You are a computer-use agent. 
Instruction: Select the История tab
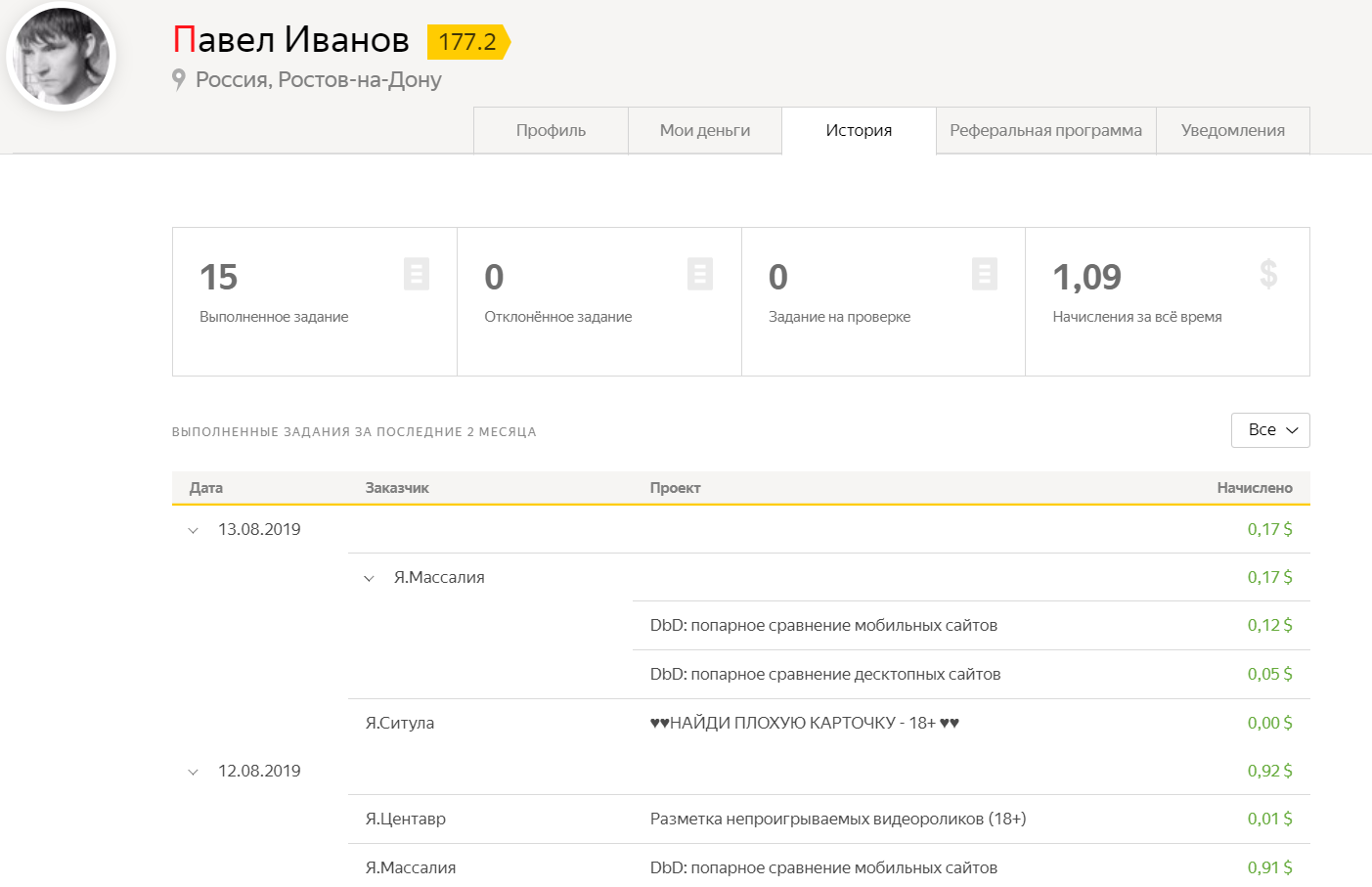(x=859, y=130)
